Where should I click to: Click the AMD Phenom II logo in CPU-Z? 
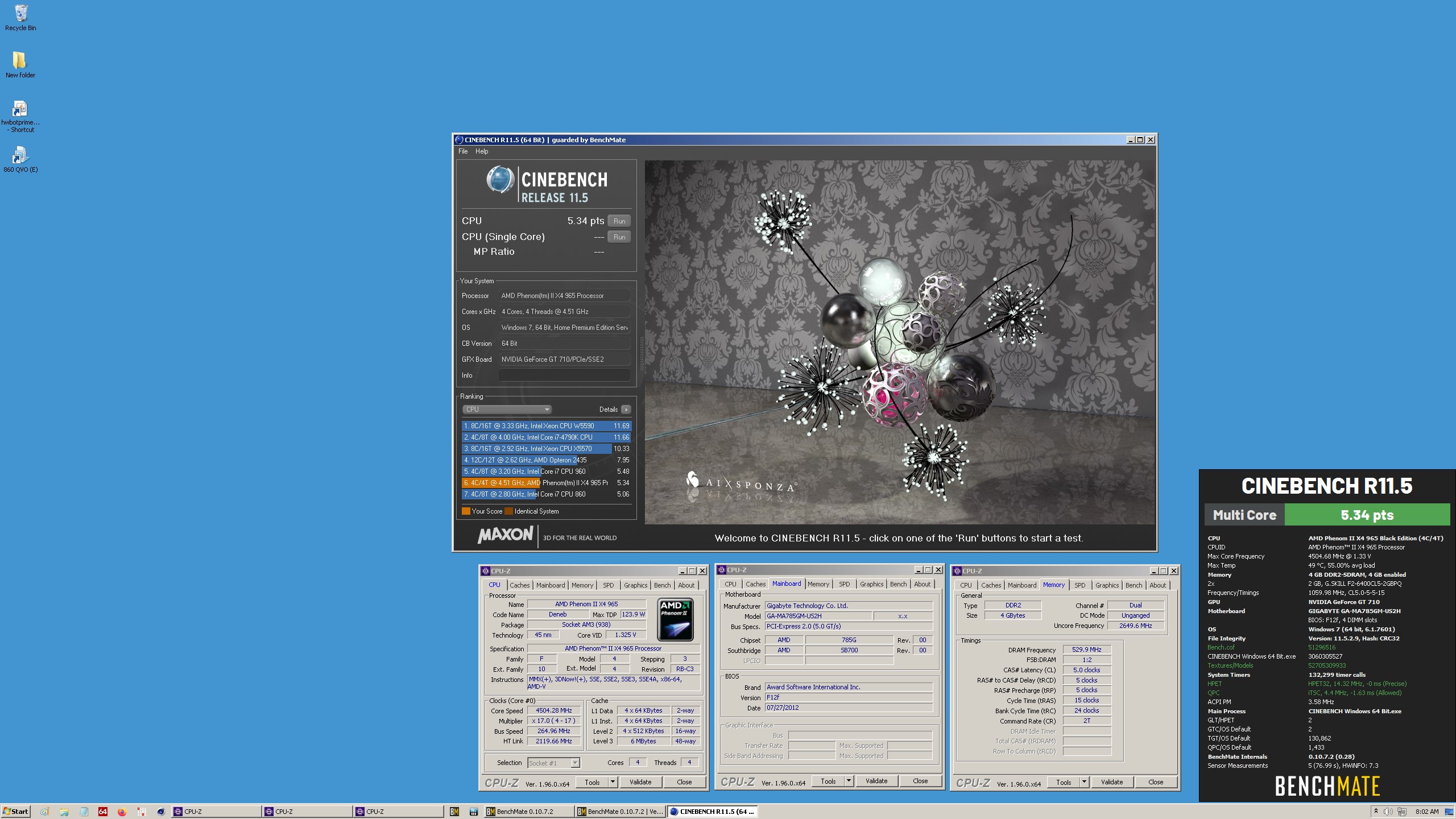tap(675, 619)
